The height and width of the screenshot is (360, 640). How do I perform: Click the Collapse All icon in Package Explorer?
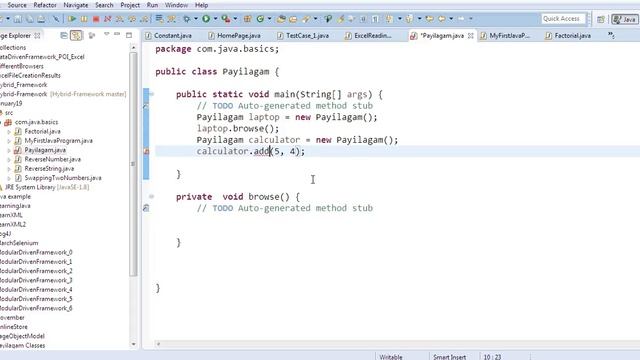coord(64,36)
